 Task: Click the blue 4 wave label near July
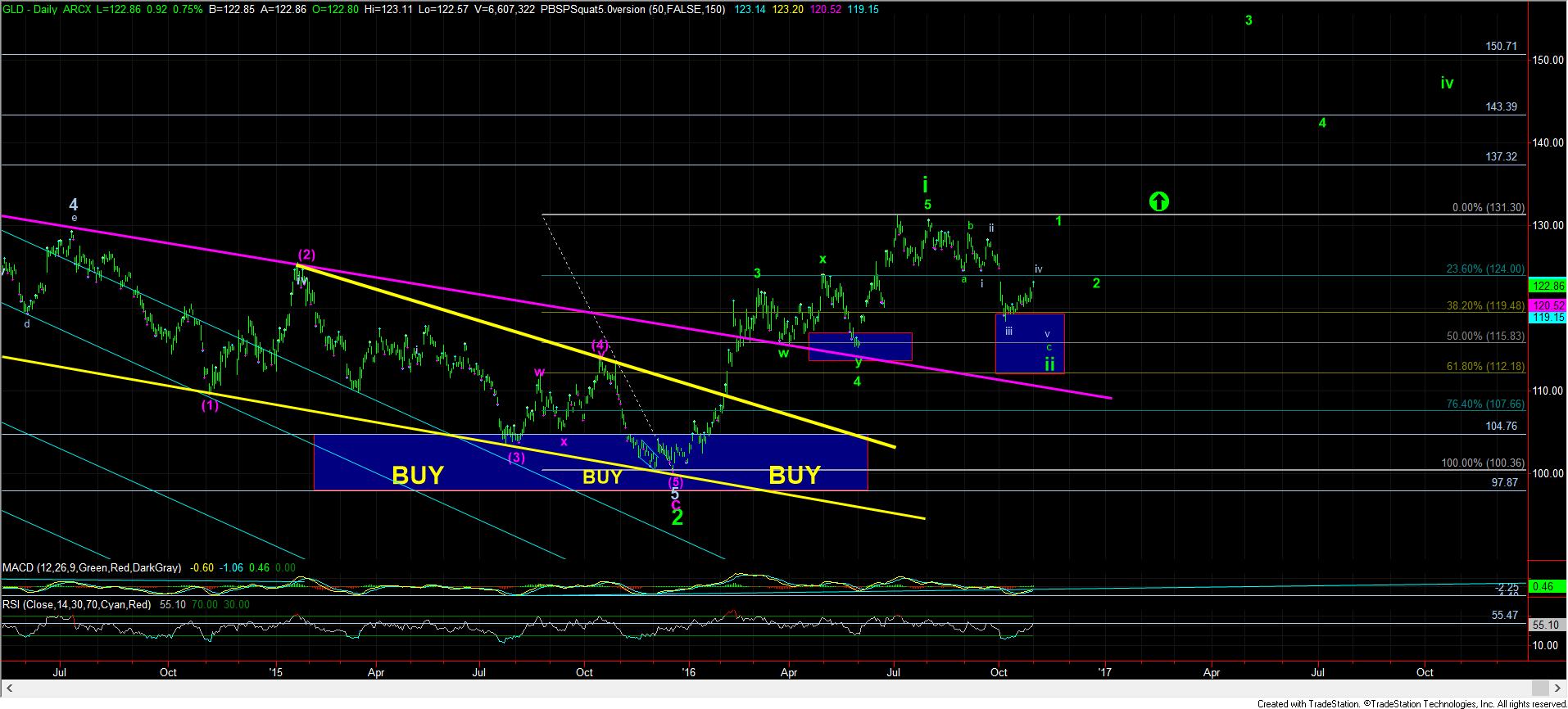(73, 204)
